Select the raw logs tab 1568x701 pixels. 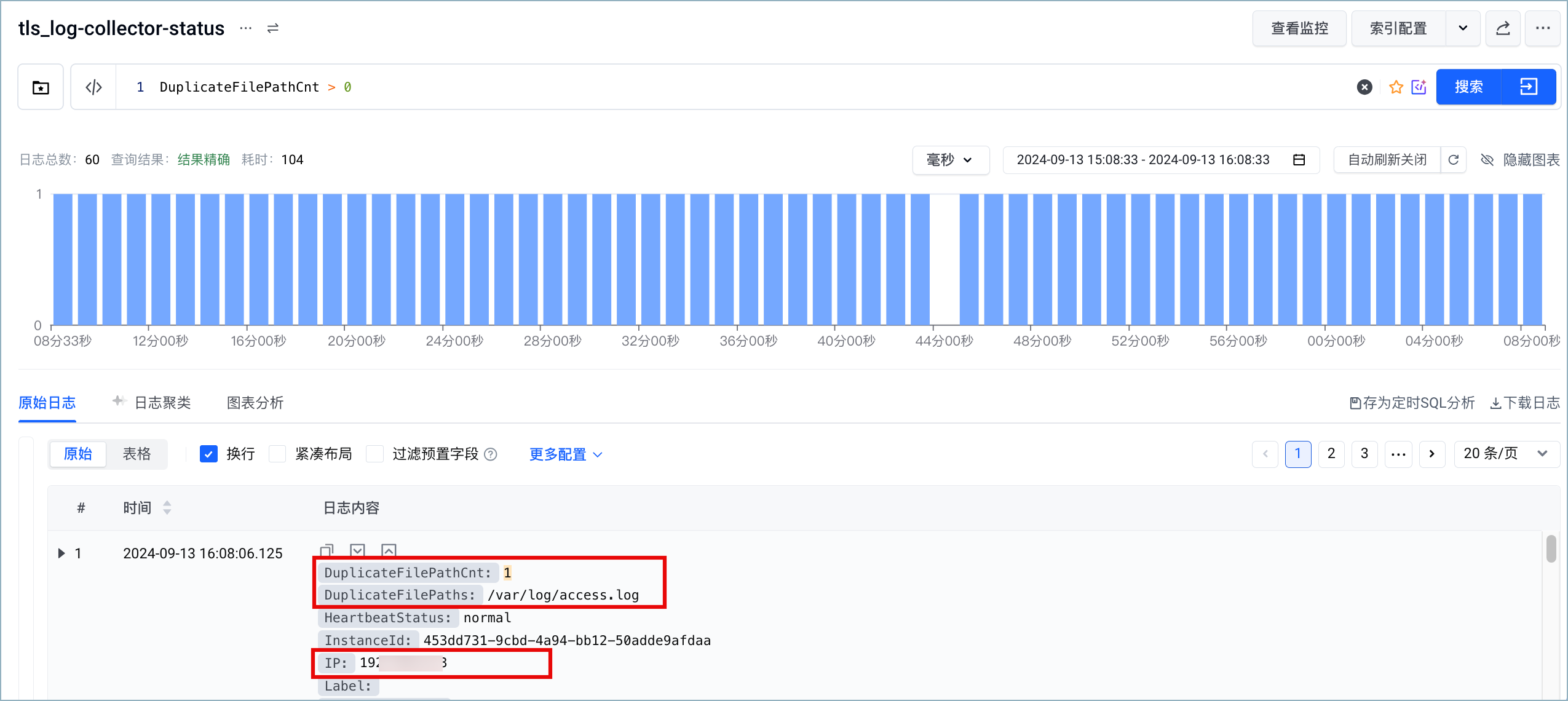47,403
